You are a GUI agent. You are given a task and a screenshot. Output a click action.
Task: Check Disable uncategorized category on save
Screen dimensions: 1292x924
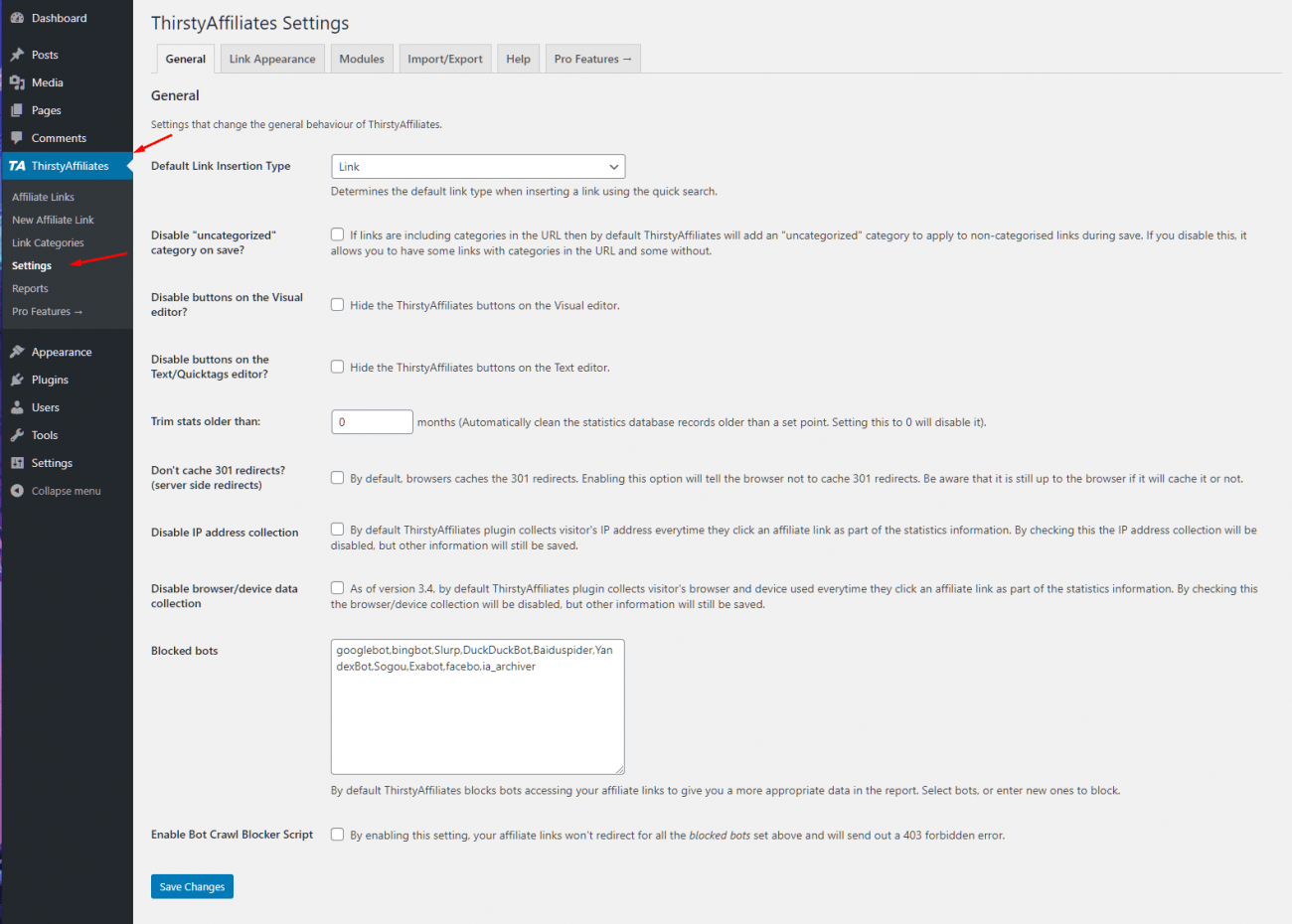pos(338,234)
